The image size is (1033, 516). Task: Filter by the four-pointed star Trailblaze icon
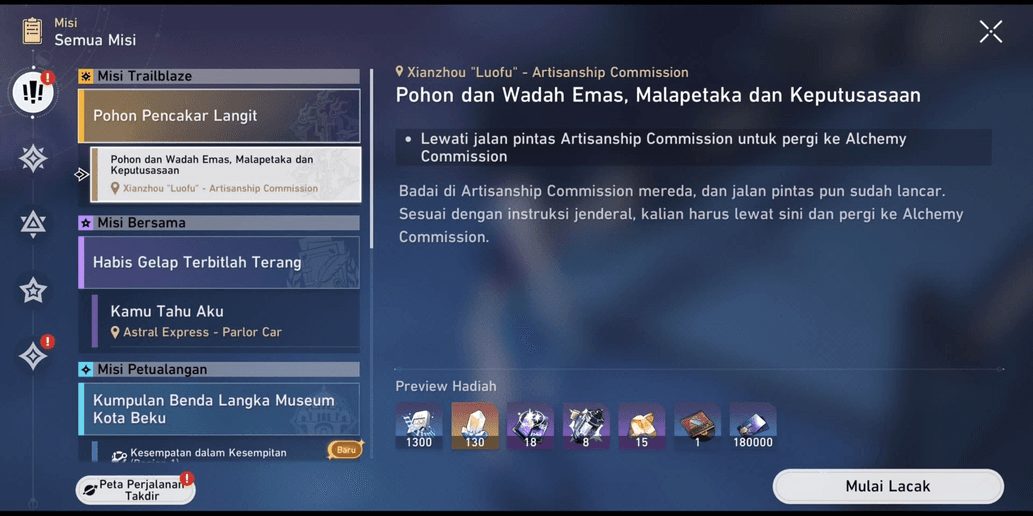[x=33, y=158]
